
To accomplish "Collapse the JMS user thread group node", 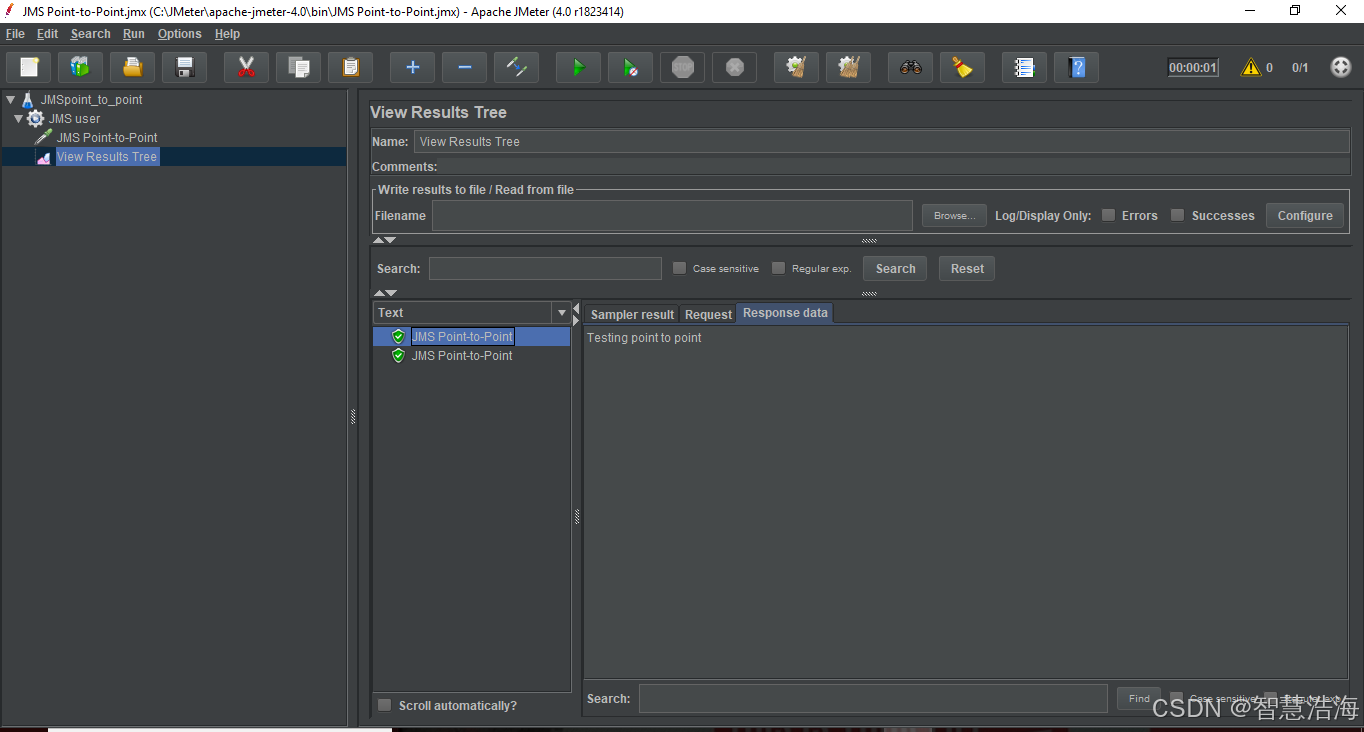I will (x=18, y=119).
